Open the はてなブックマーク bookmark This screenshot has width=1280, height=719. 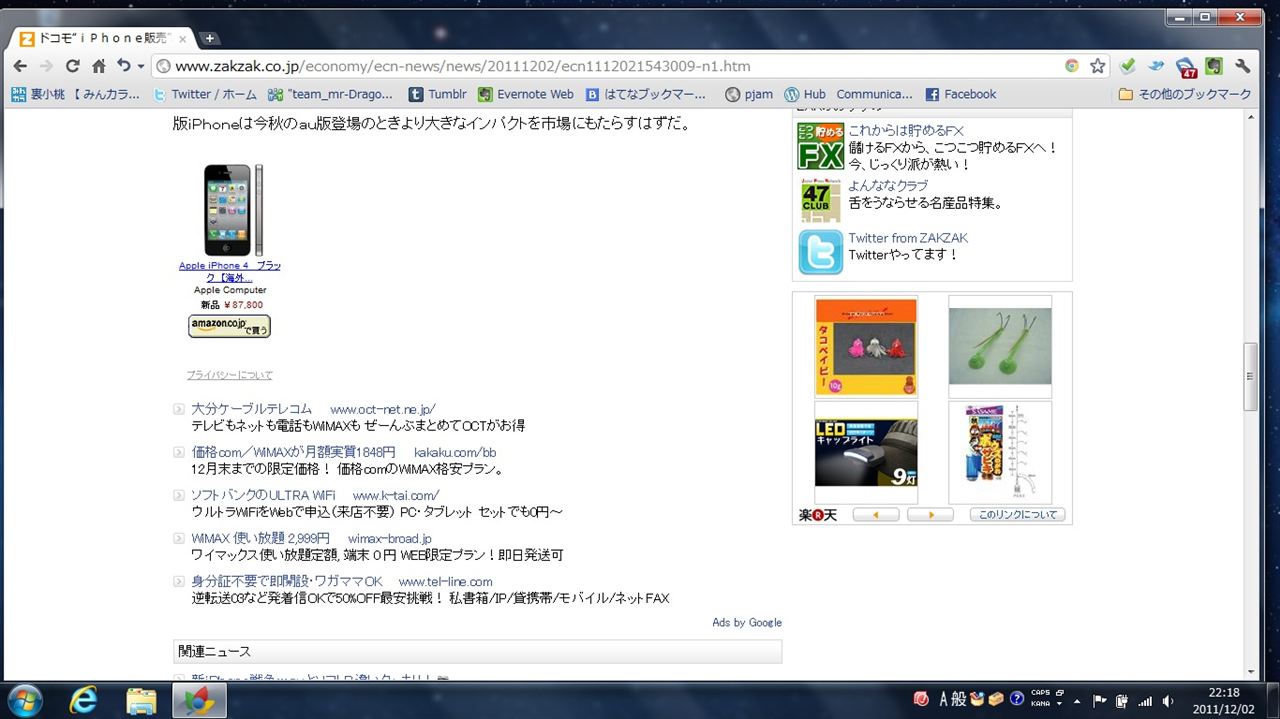tap(646, 94)
